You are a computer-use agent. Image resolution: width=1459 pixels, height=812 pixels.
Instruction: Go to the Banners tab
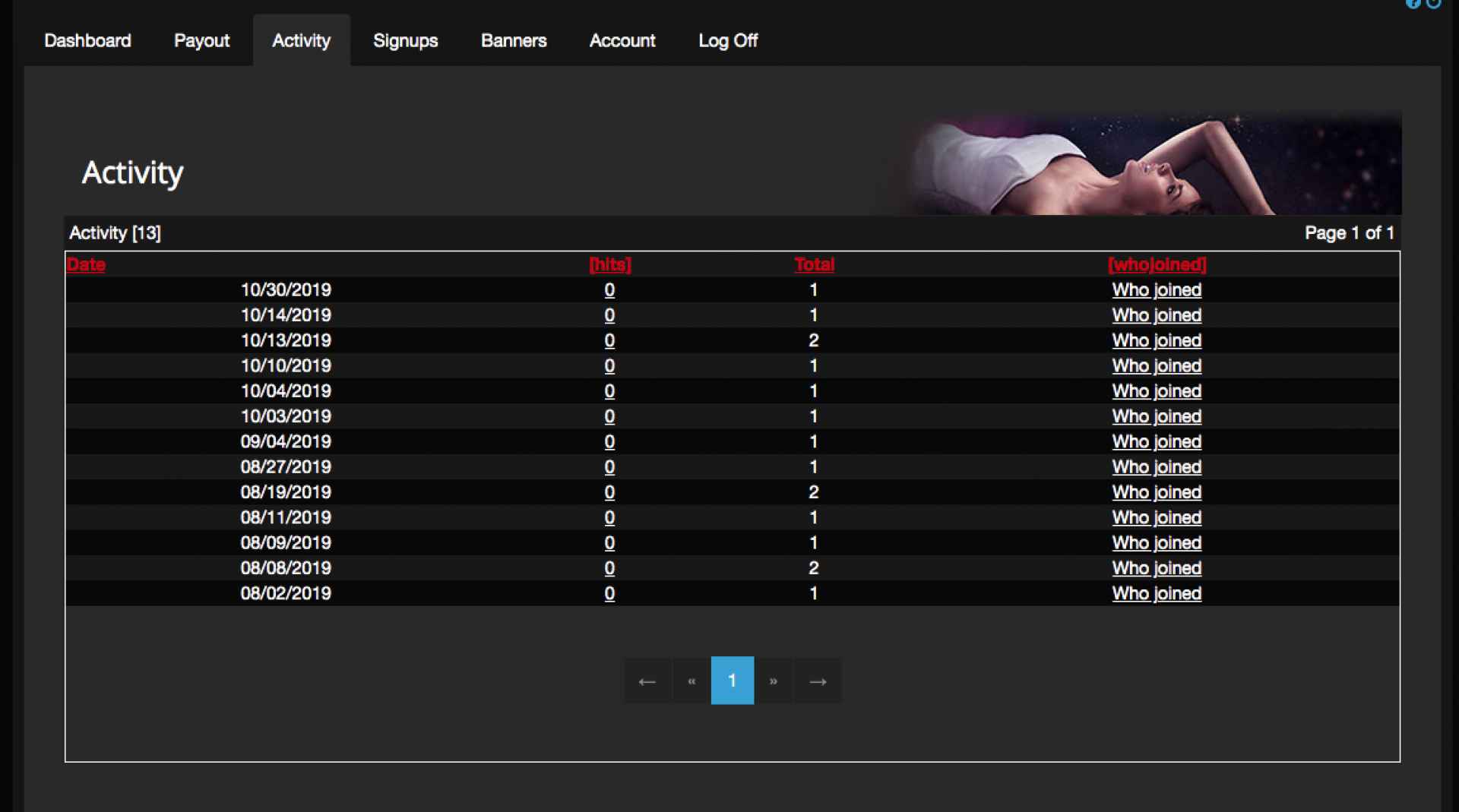514,40
